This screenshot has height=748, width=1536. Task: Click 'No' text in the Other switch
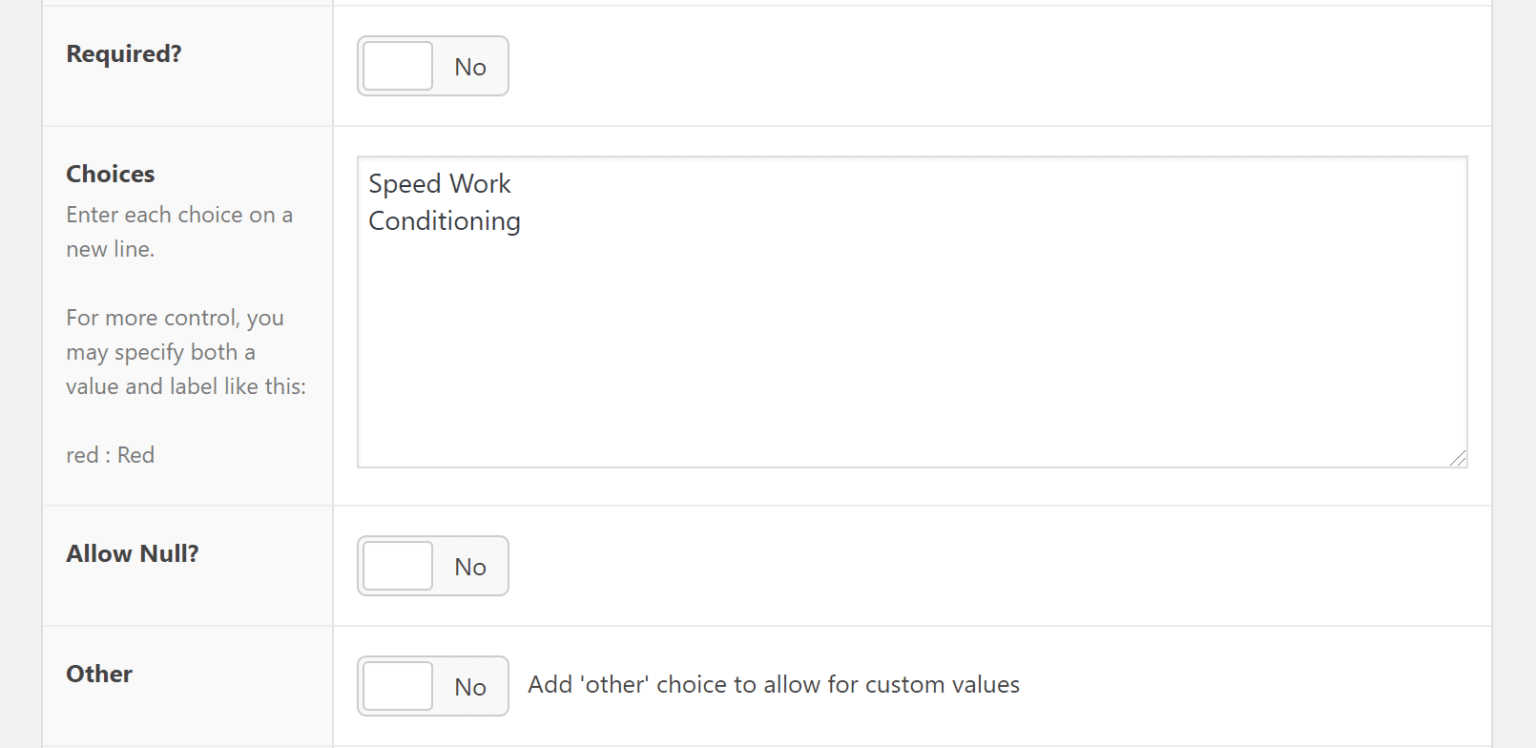coord(470,687)
